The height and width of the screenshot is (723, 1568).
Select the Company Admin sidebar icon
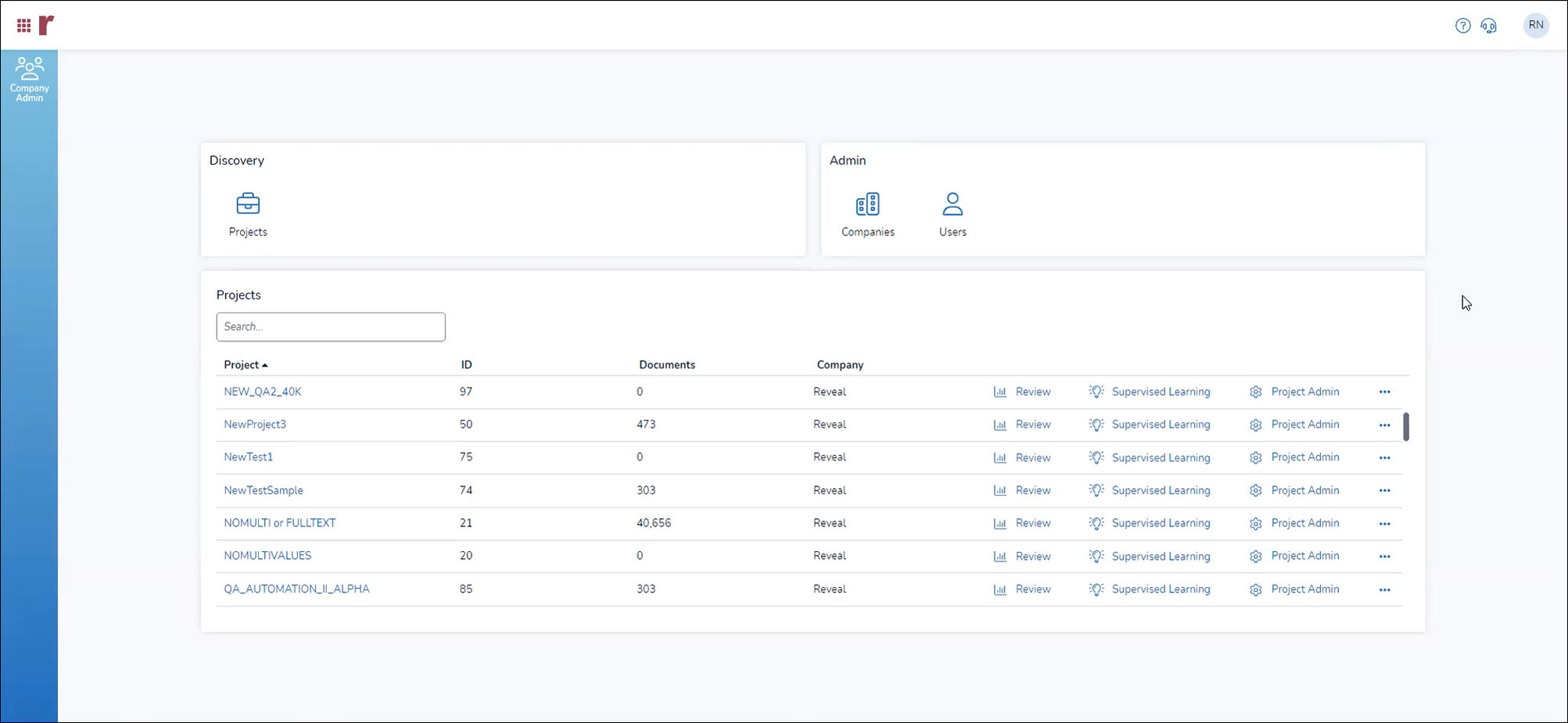point(29,78)
